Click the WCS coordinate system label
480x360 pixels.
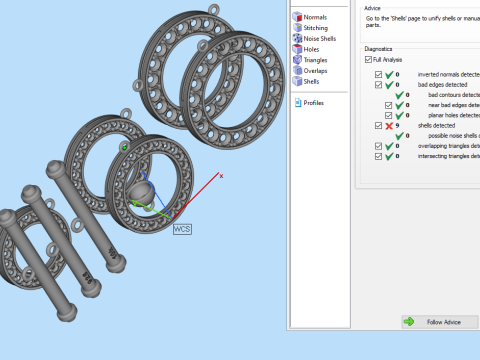point(182,229)
